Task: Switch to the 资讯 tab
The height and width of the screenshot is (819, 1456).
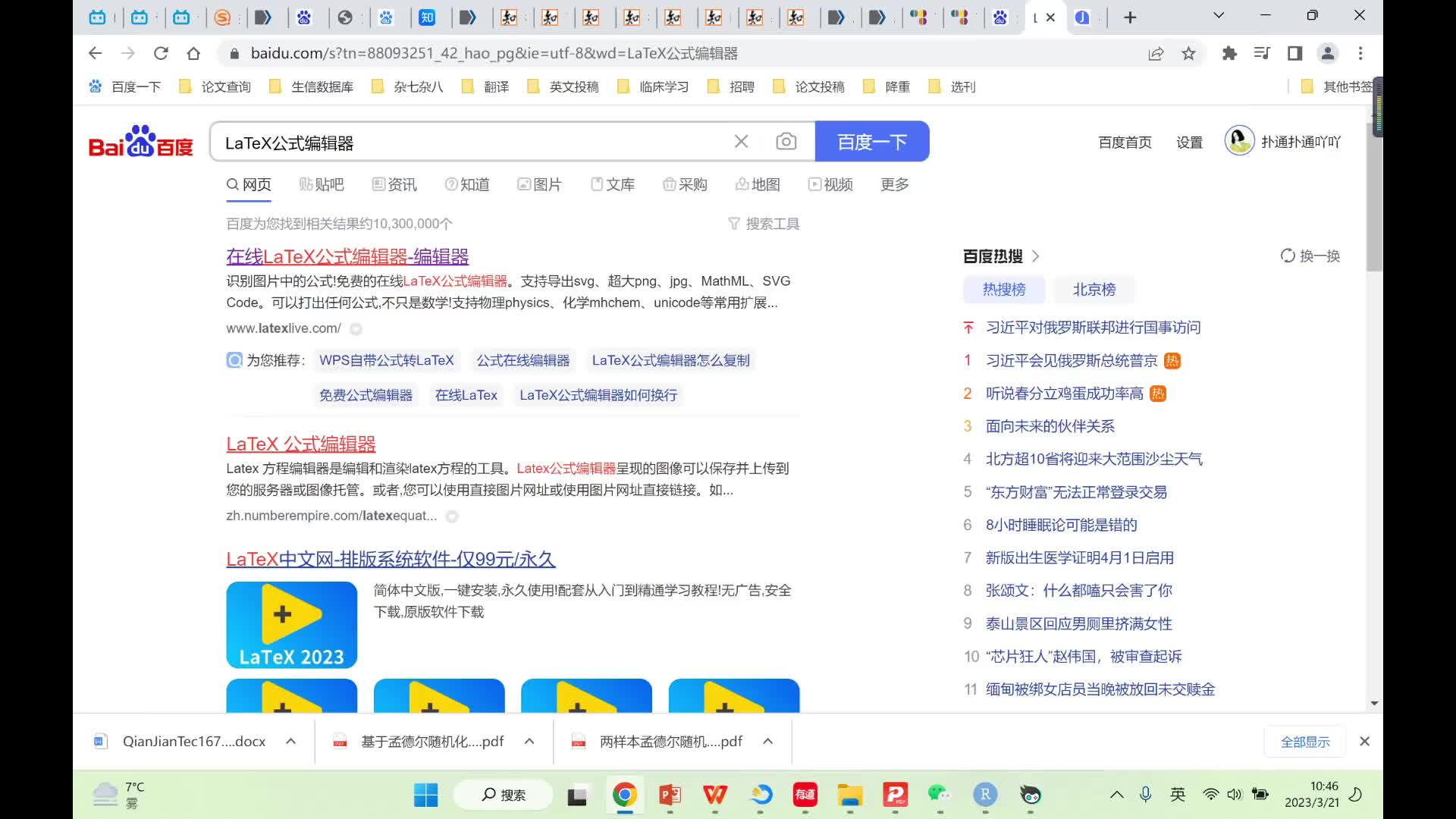Action: click(x=394, y=184)
